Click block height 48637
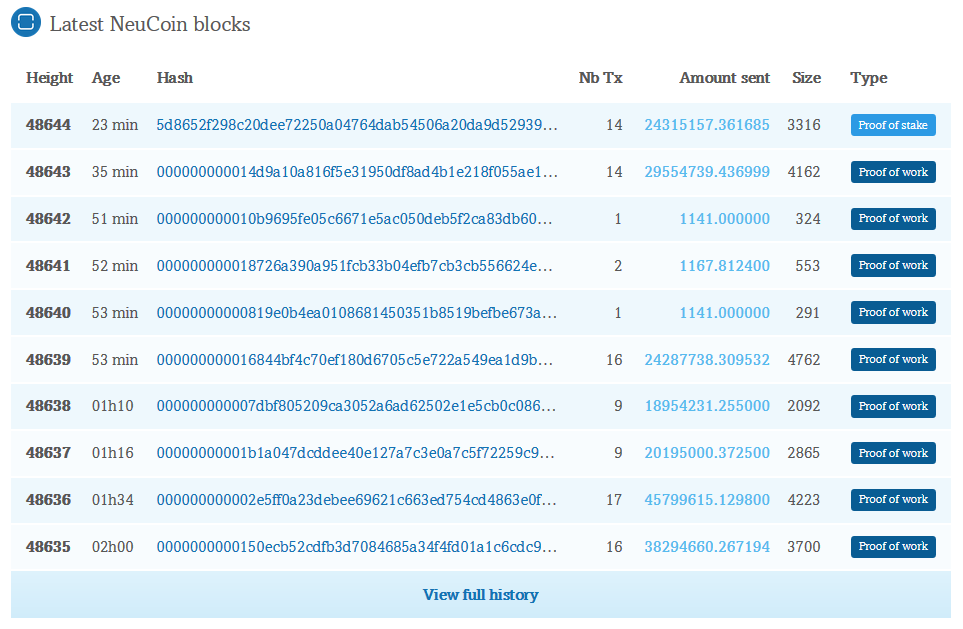Screen dimensions: 963x629 pos(49,453)
